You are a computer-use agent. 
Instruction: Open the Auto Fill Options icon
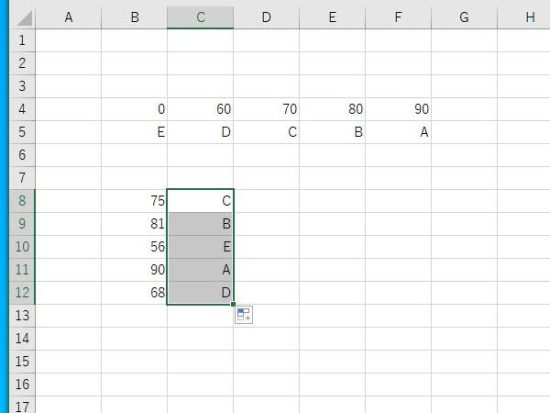(x=244, y=315)
